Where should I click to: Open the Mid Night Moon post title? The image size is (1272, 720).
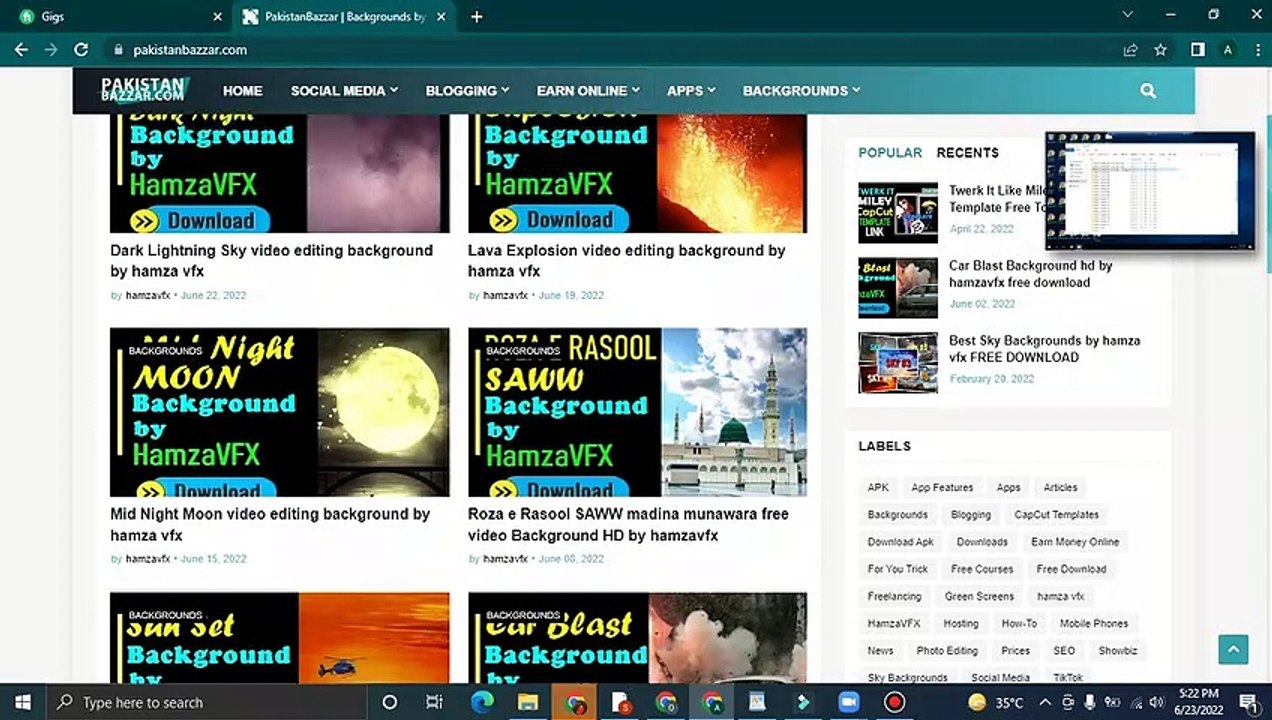coord(270,524)
